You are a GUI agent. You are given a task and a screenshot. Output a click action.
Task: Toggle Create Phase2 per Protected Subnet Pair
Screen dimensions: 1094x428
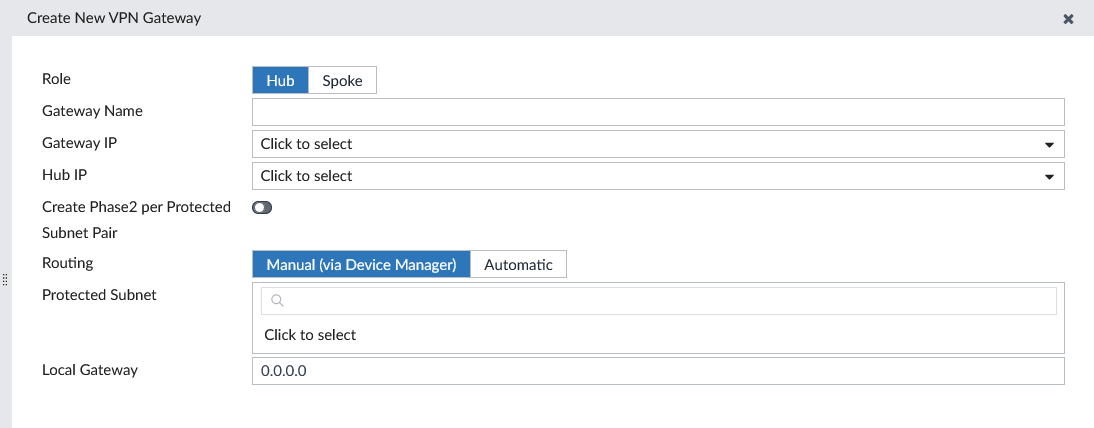pos(262,208)
